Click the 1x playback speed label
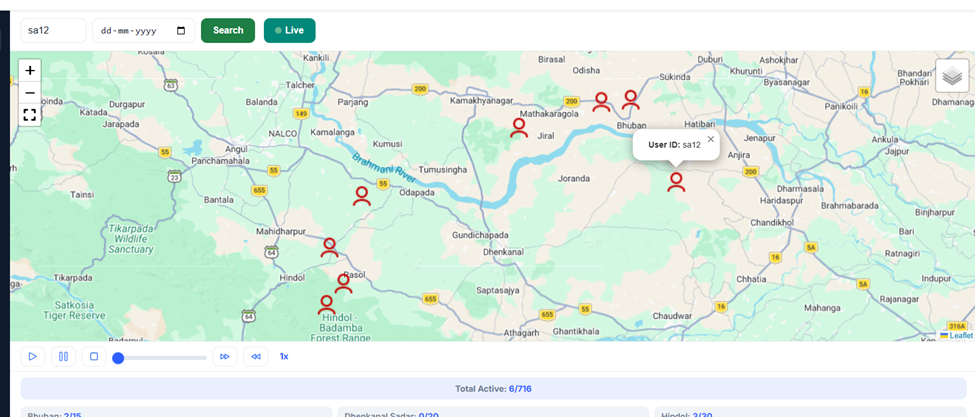975x417 pixels. 284,357
